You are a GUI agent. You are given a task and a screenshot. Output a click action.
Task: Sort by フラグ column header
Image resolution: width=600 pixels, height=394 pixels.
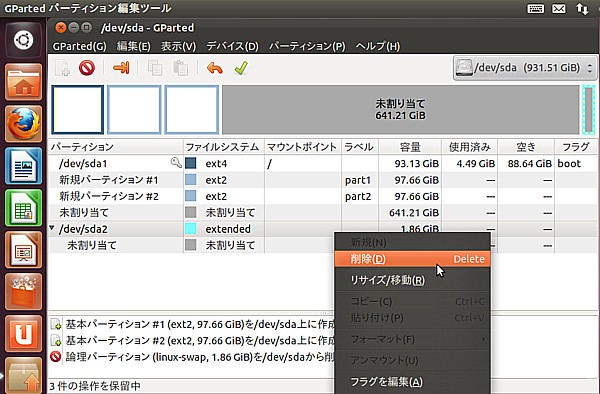[576, 147]
